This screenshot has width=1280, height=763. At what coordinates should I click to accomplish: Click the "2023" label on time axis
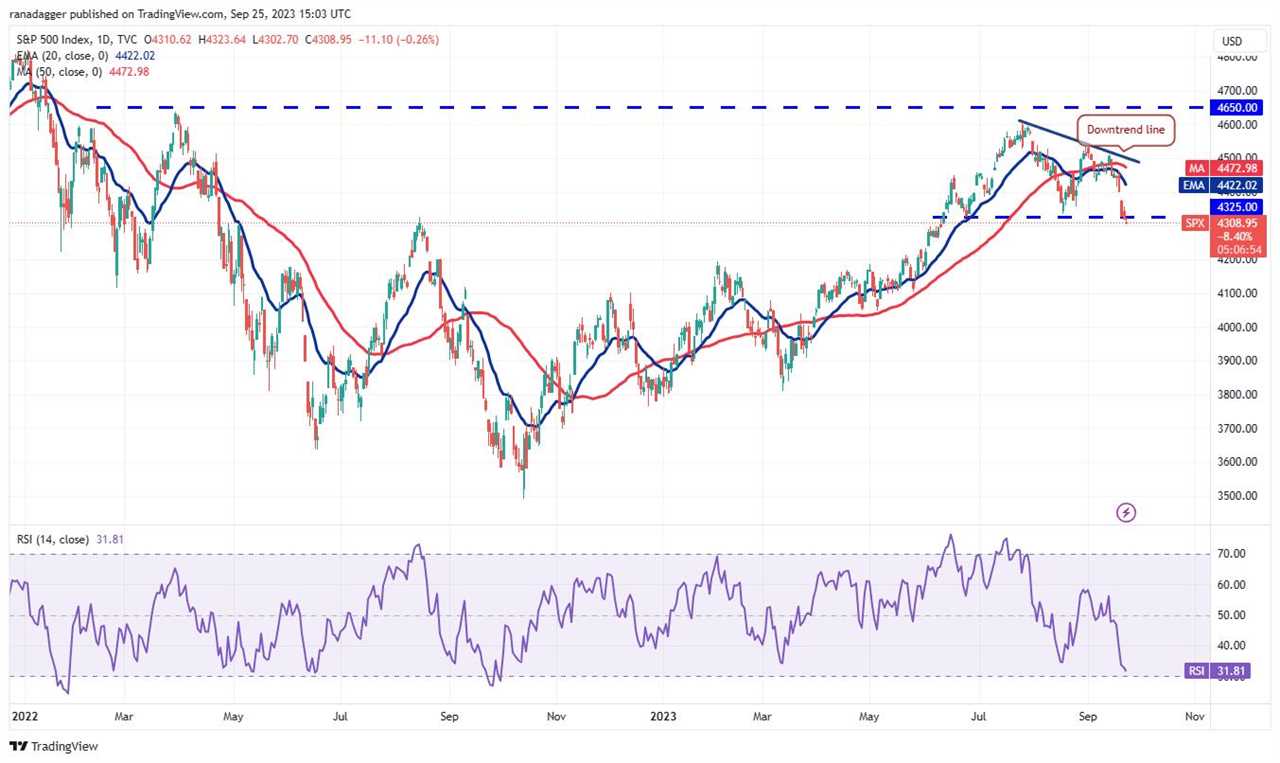tap(662, 716)
